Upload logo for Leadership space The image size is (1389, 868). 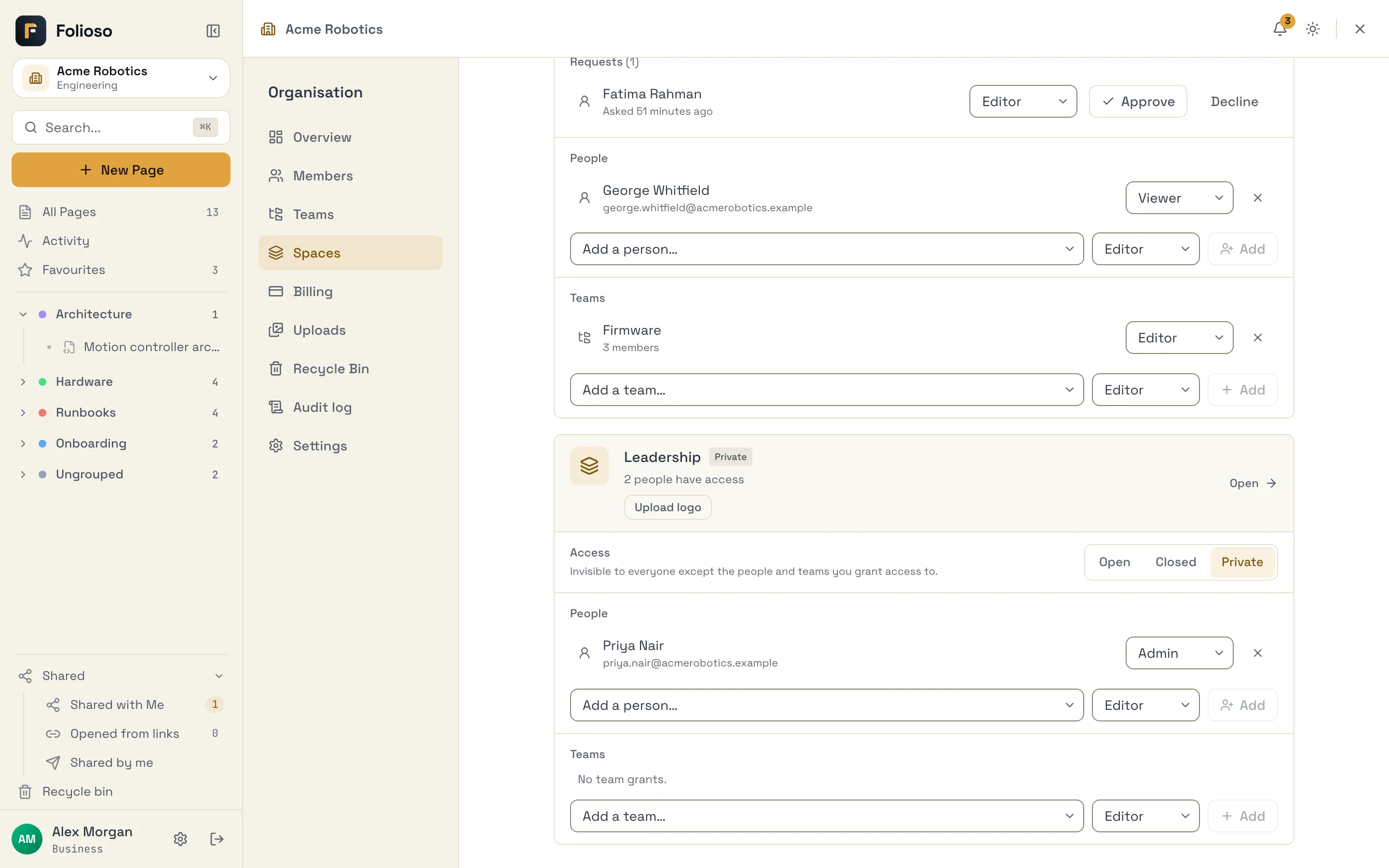tap(667, 507)
